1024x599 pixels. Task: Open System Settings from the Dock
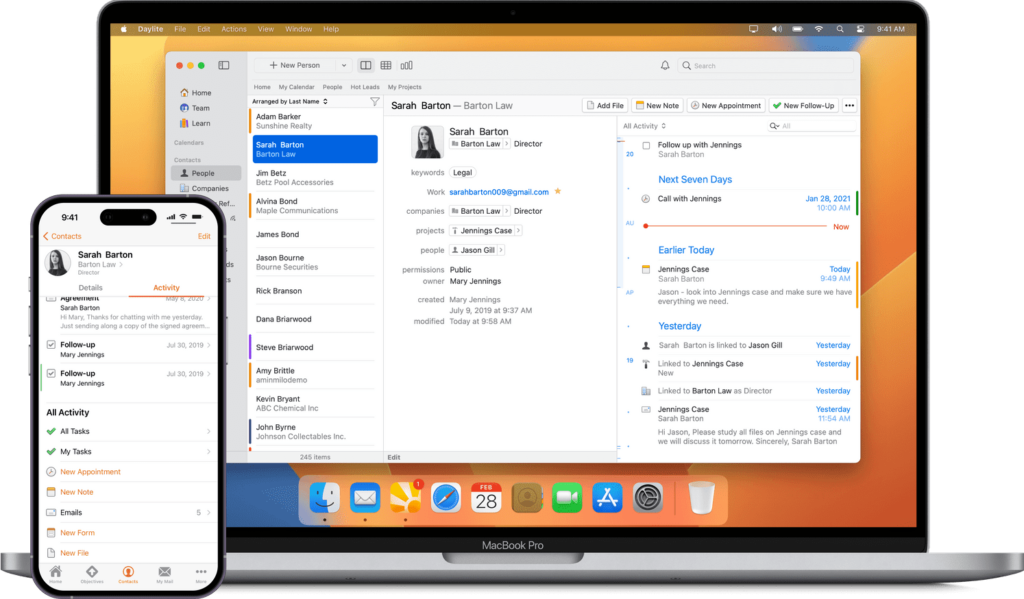pos(648,498)
